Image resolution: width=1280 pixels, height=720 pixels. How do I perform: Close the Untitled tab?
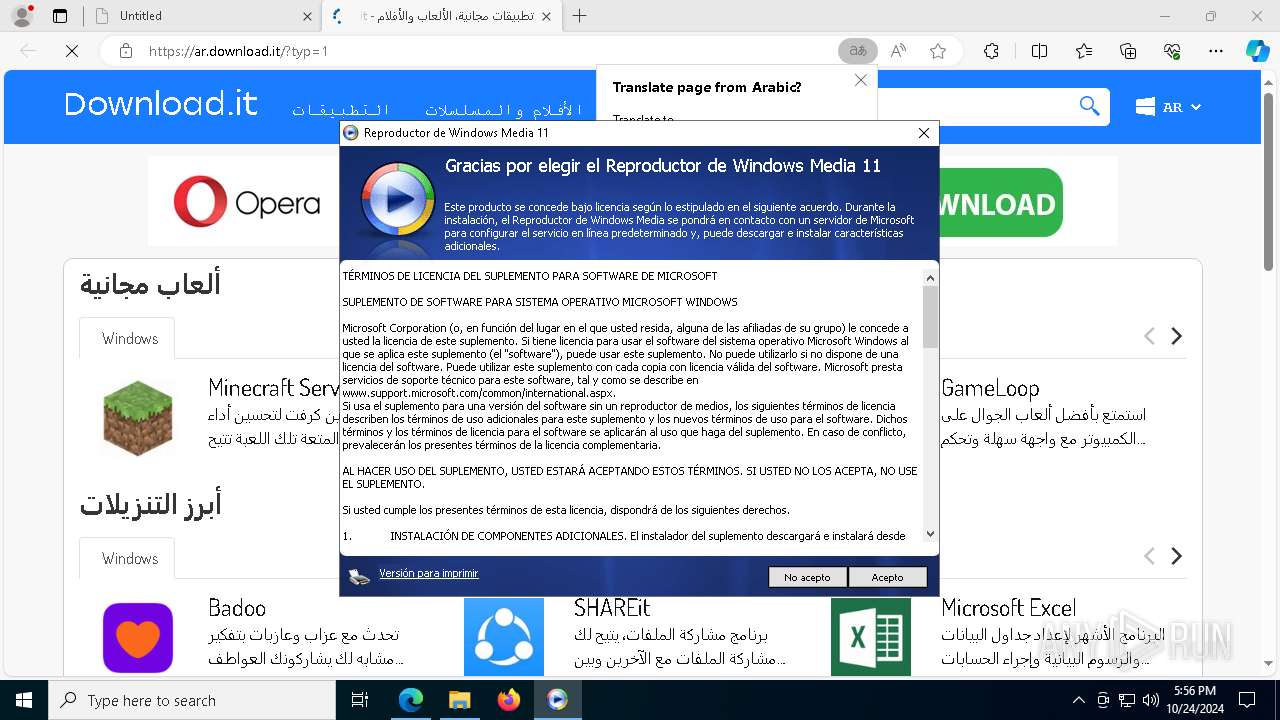pyautogui.click(x=307, y=16)
